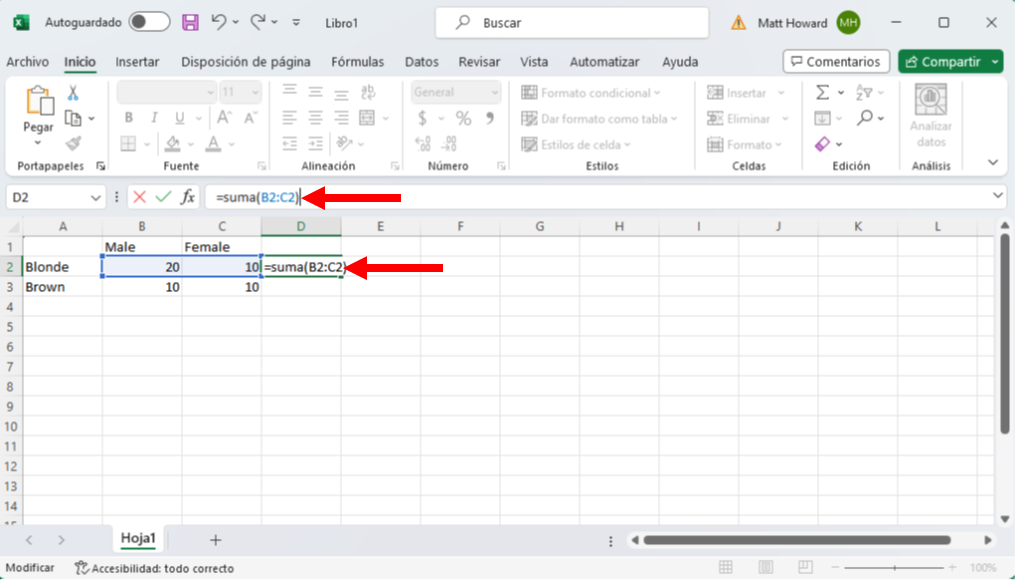Screen dimensions: 1016x580
Task: Expand the formula bar
Action: 998,196
